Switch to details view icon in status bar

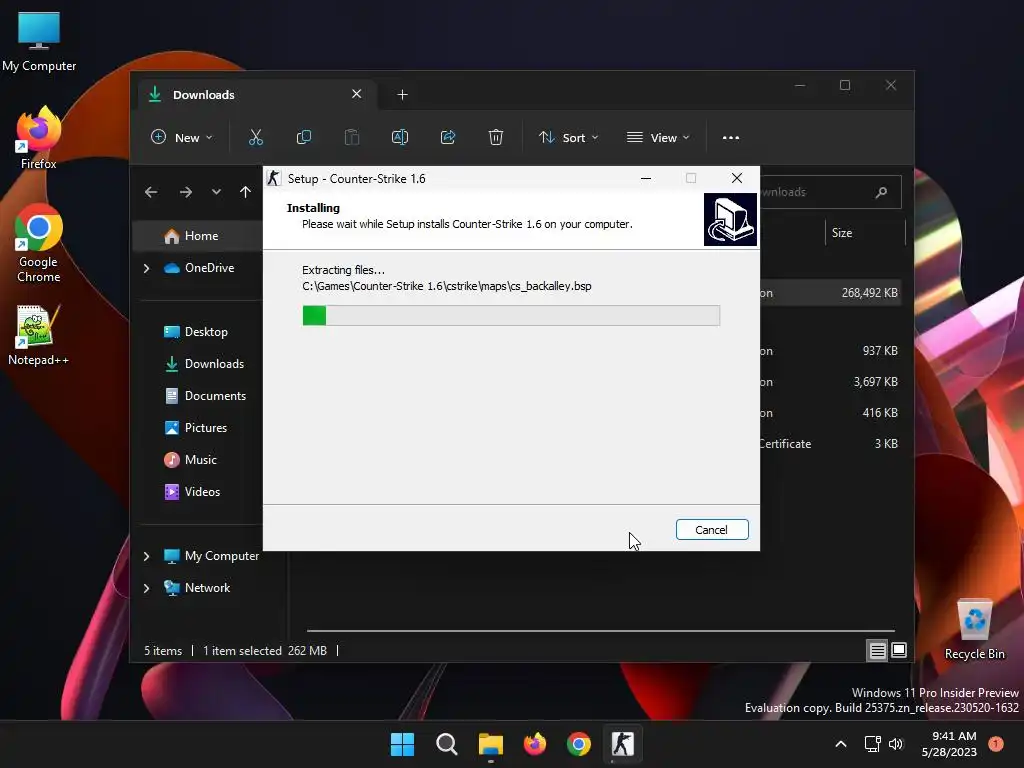877,650
